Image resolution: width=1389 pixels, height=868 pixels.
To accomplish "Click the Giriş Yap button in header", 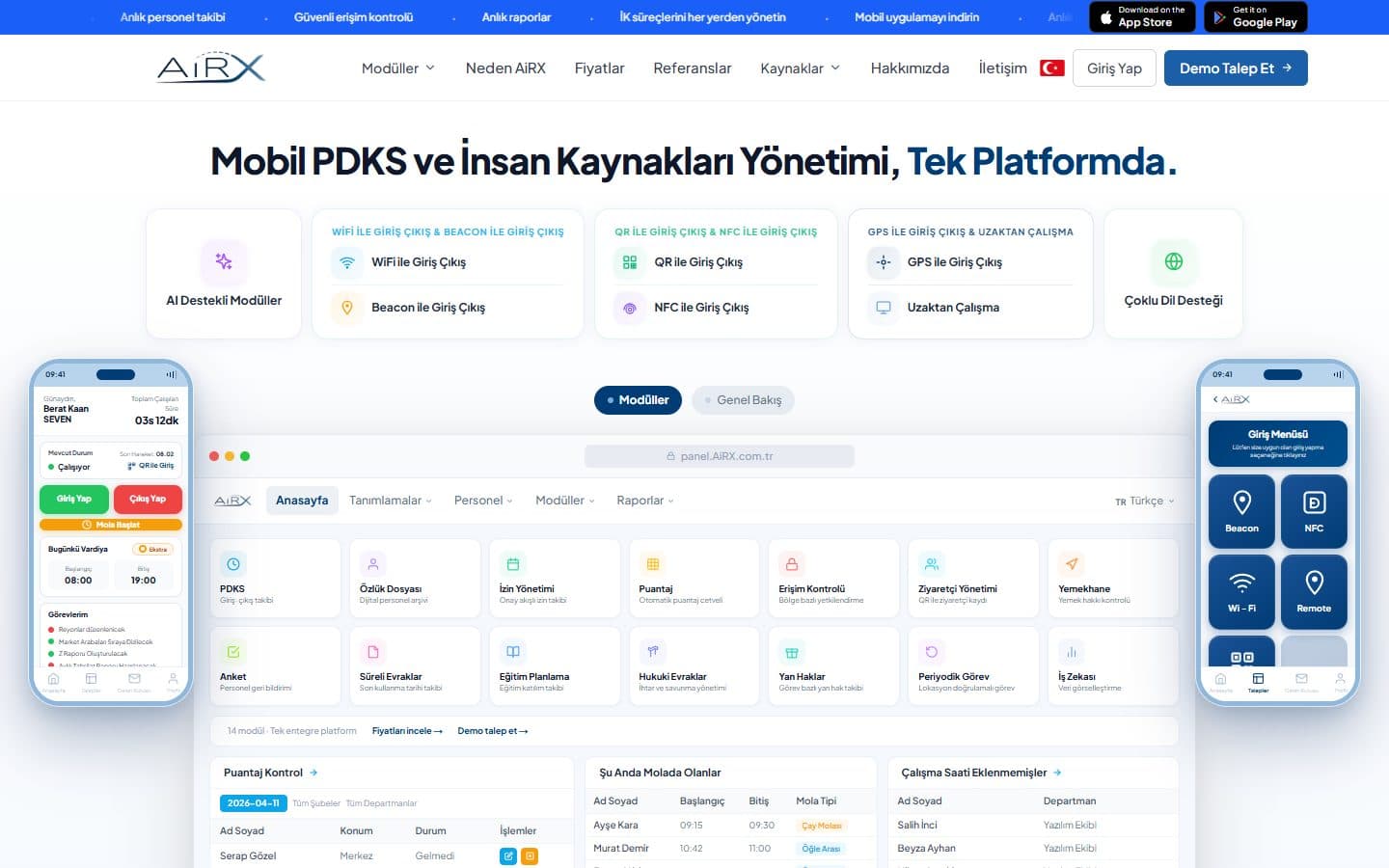I will click(x=1114, y=68).
